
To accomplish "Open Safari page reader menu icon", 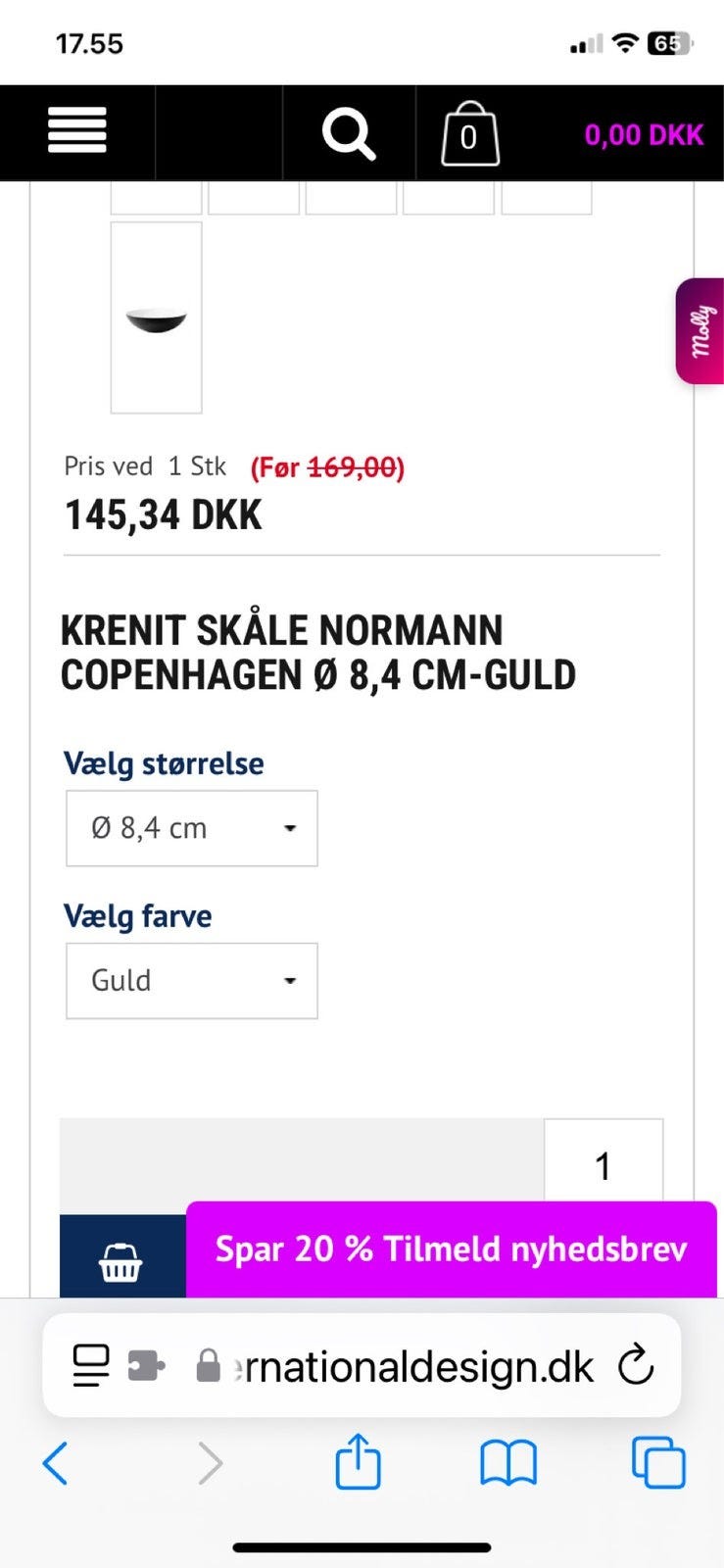I will [91, 1365].
